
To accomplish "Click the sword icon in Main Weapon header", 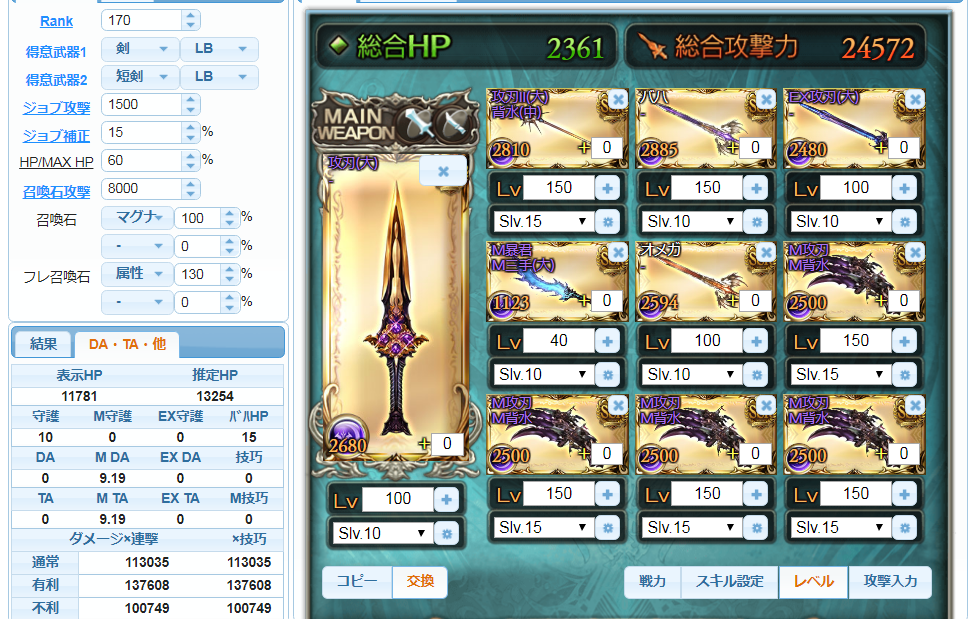I will 419,123.
